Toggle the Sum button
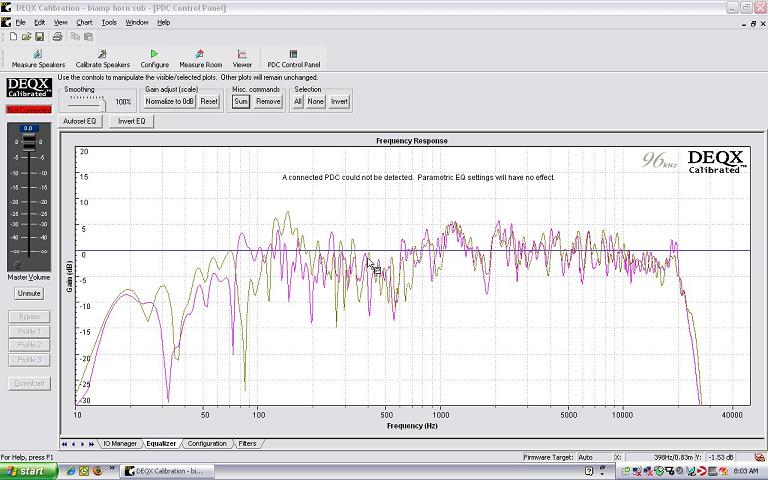This screenshot has width=768, height=480. (x=241, y=101)
